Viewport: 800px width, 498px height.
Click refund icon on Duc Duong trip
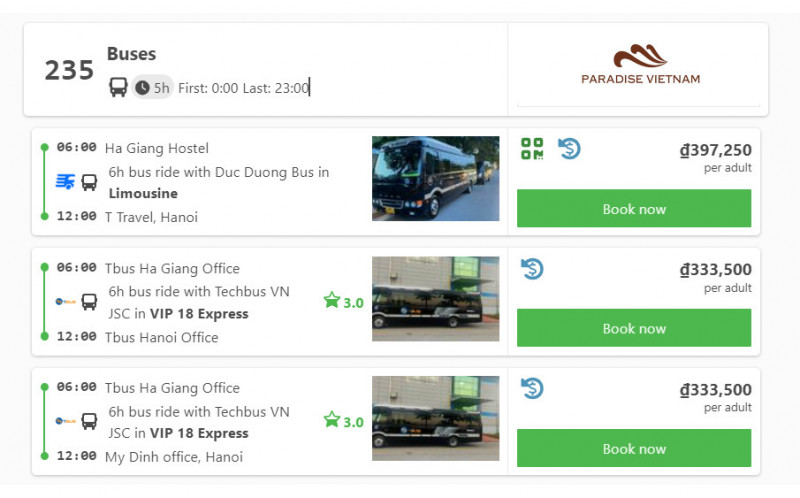569,149
